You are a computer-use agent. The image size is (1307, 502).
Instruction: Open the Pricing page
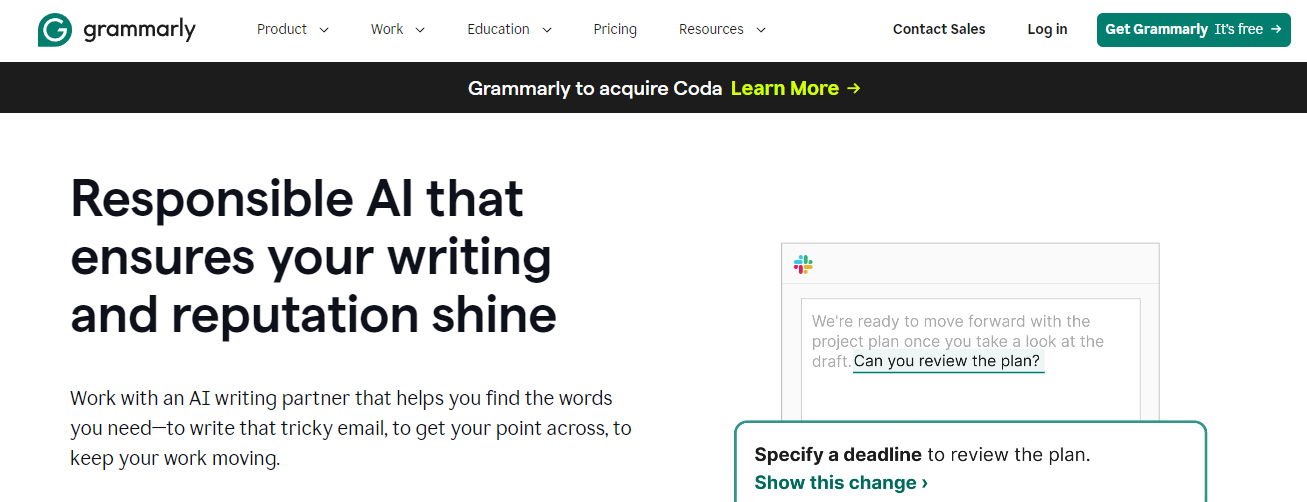coord(615,30)
